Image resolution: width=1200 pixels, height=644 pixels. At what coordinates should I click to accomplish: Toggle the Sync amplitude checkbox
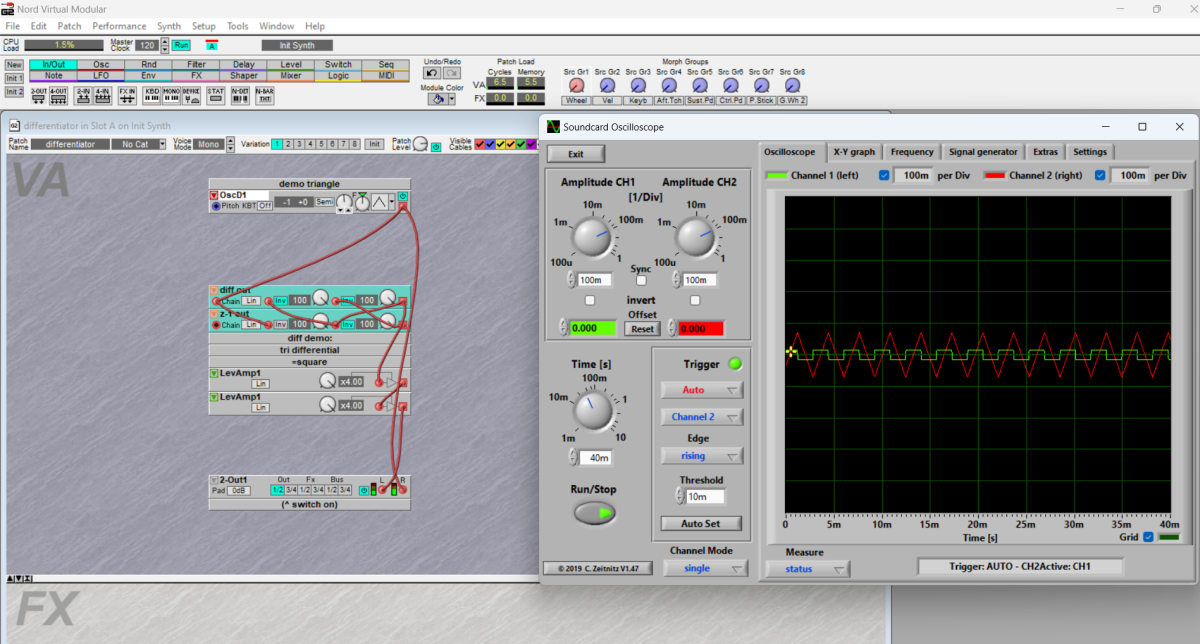641,281
